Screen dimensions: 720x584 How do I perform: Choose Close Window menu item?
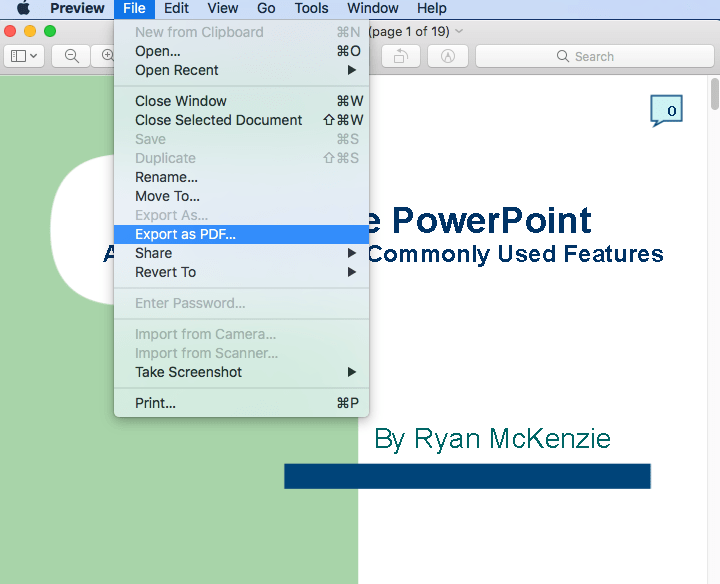(x=181, y=101)
